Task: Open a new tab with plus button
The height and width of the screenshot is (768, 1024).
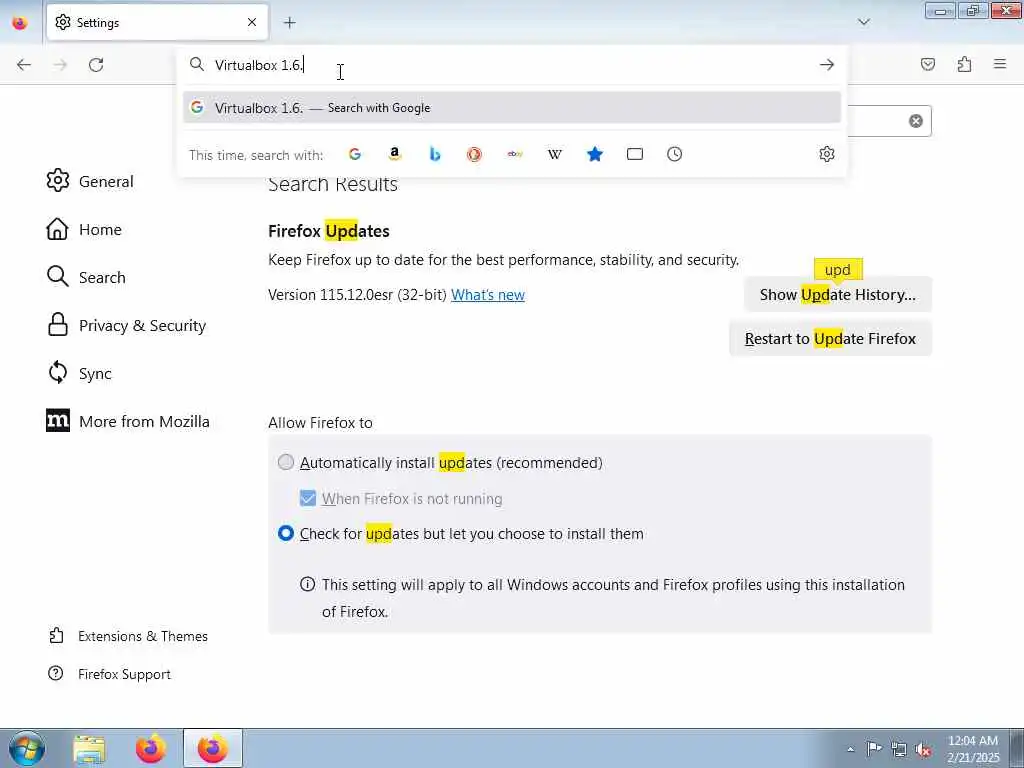Action: (x=290, y=23)
